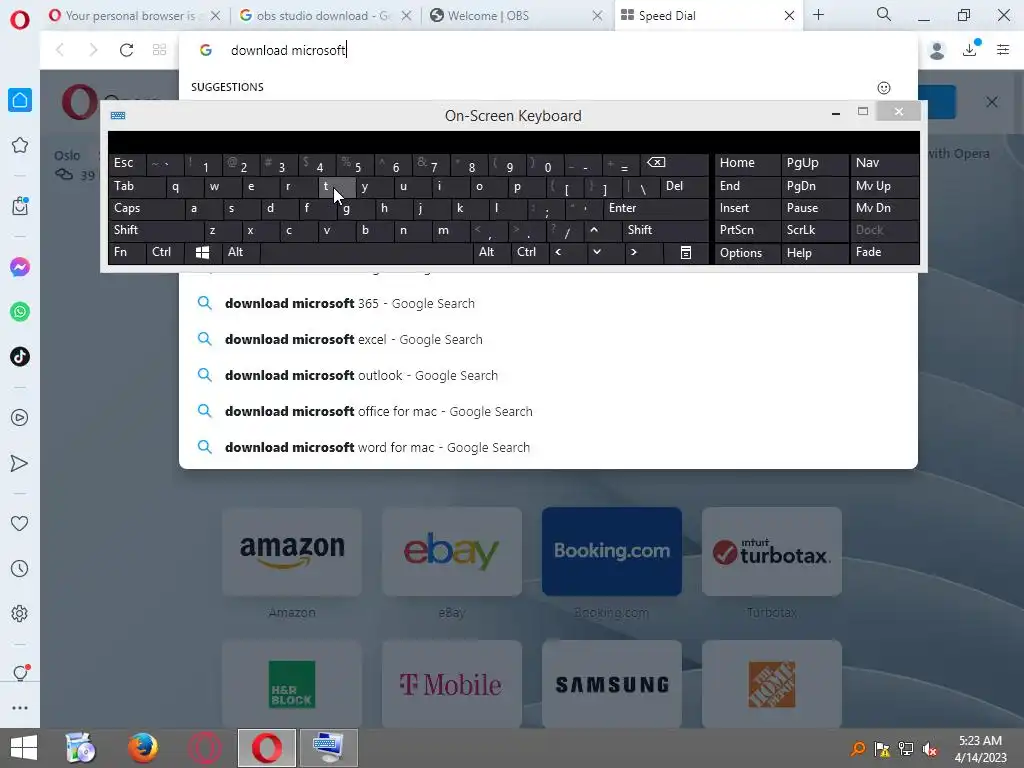Open Shopping corner icon in sidebar

tap(20, 206)
